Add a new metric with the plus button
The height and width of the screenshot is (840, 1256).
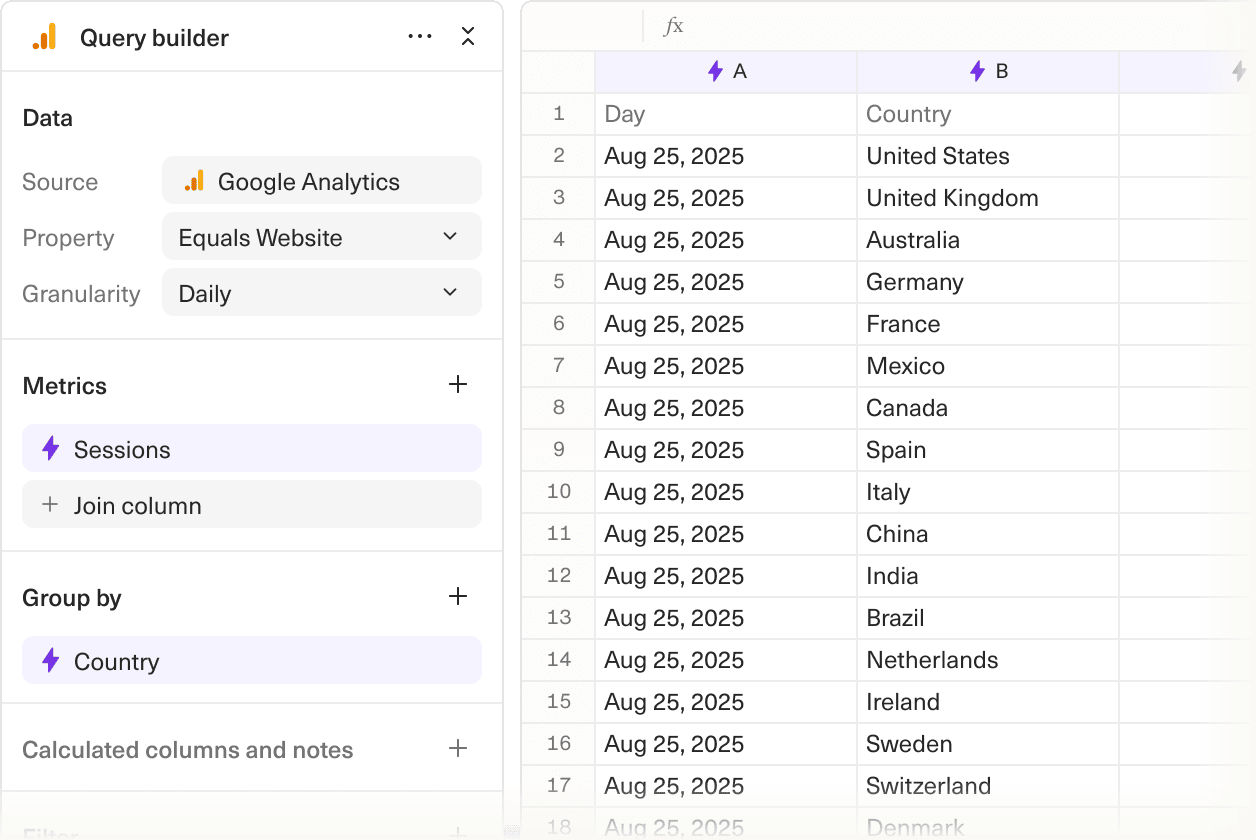pos(458,384)
